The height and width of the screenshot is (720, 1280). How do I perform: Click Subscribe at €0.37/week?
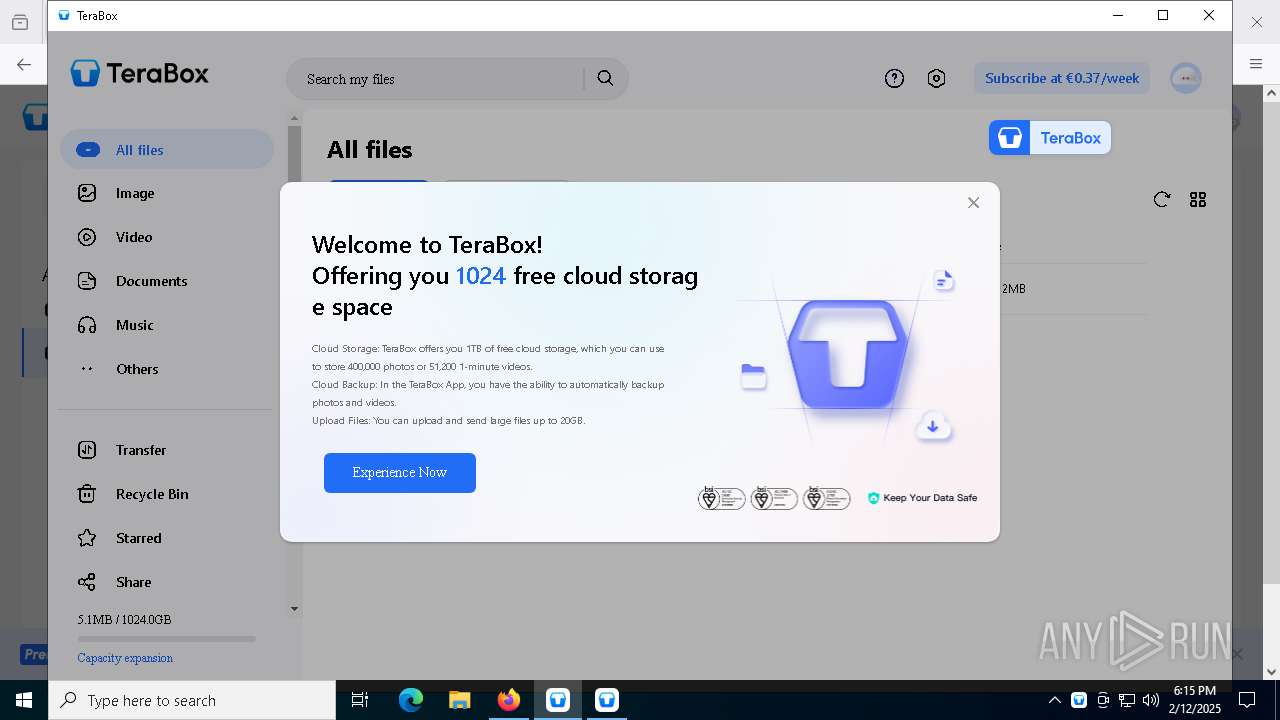point(1062,78)
